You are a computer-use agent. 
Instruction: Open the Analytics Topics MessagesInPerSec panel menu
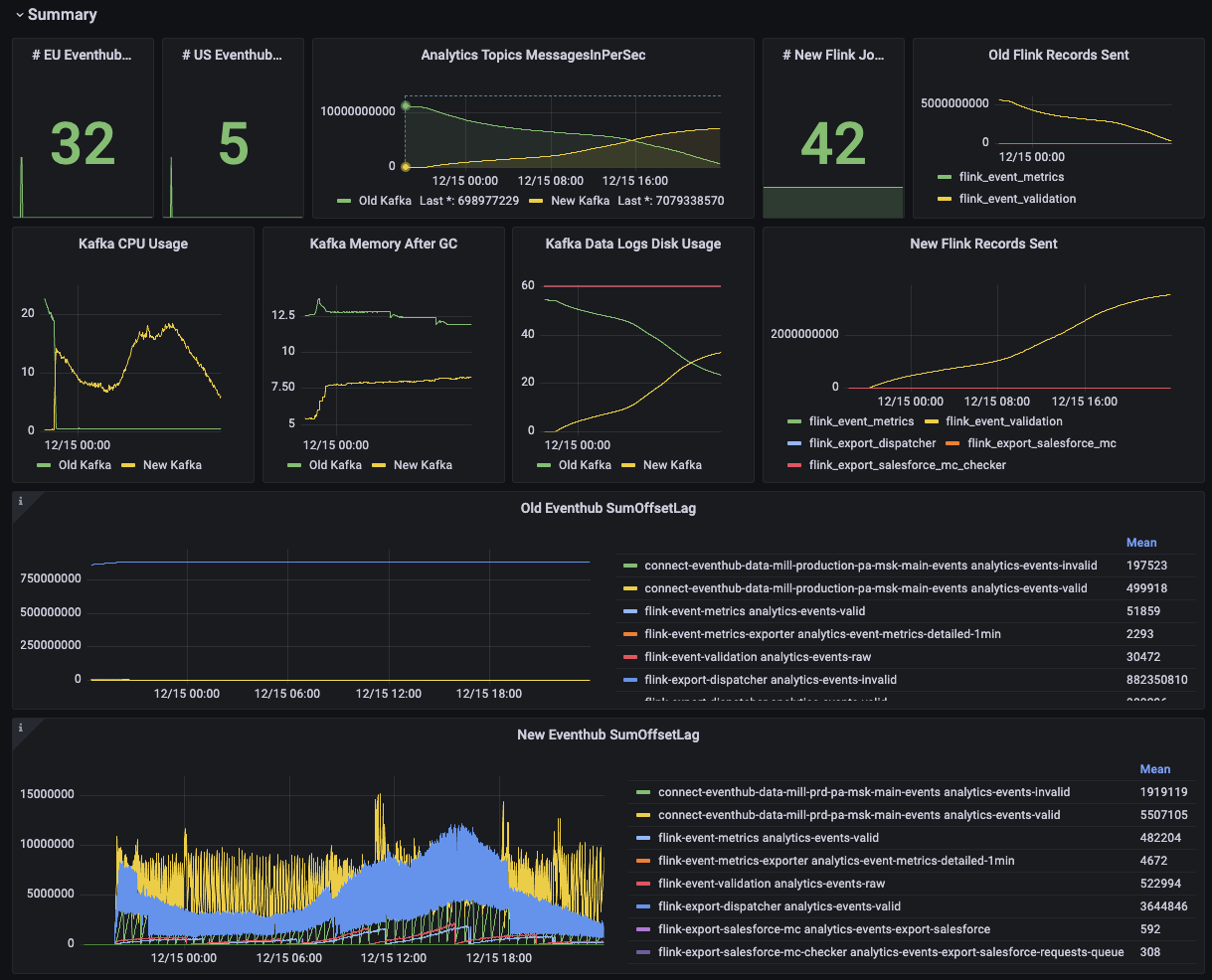(535, 55)
